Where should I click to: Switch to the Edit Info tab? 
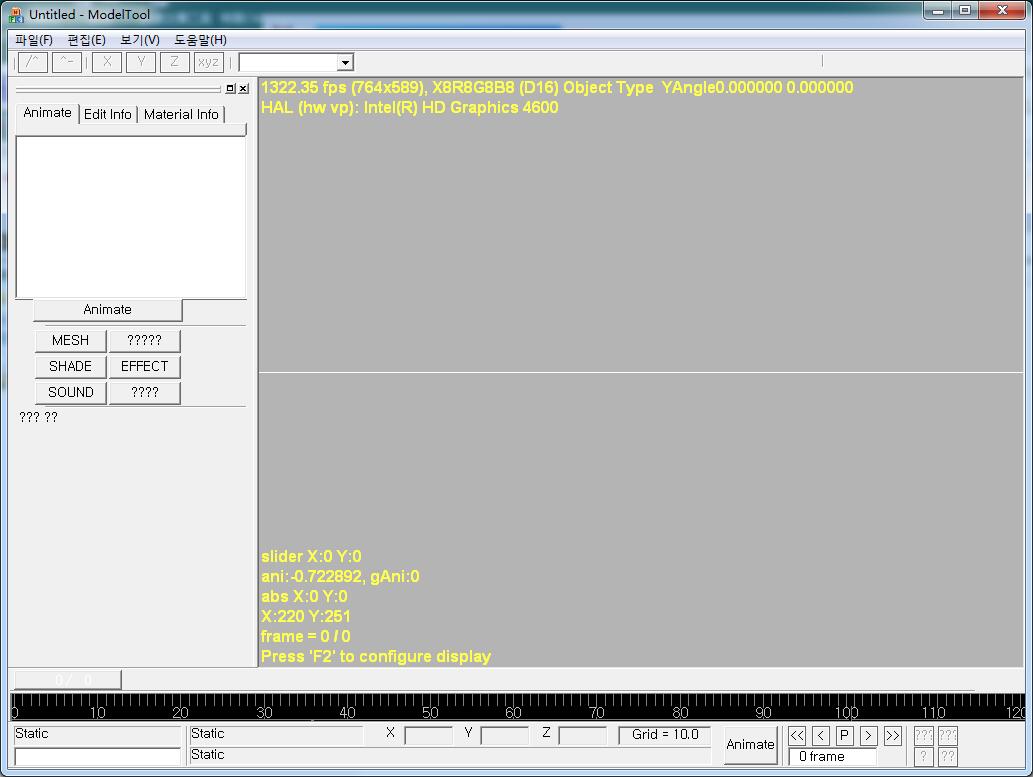[108, 114]
